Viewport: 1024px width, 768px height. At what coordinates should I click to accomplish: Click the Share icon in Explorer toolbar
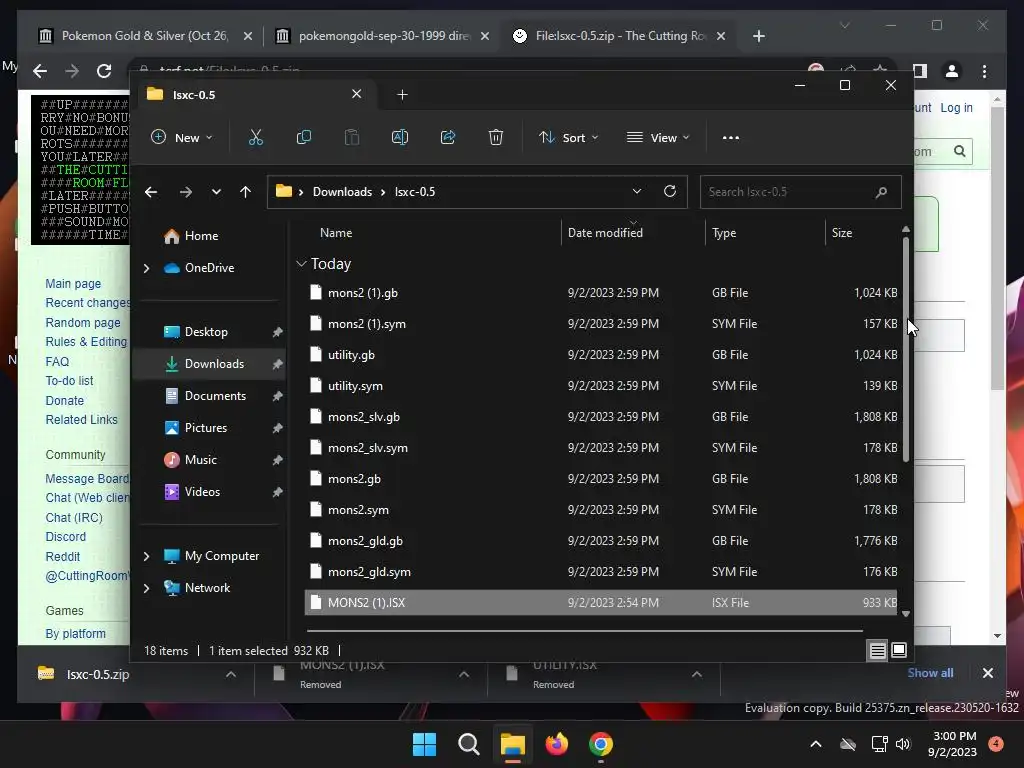click(x=448, y=137)
